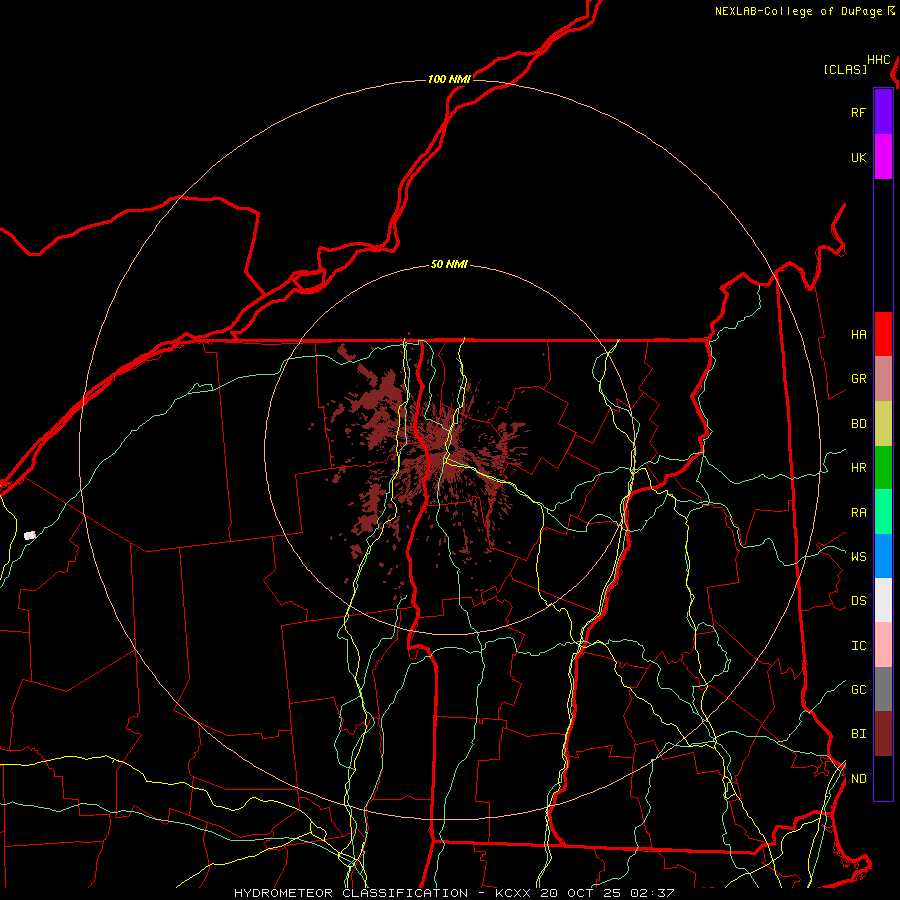Click the GC legend label
The height and width of the screenshot is (900, 900).
coord(858,689)
